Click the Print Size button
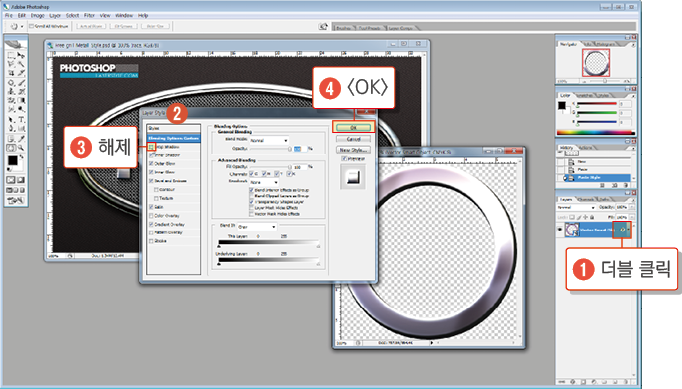The height and width of the screenshot is (389, 682). (x=155, y=26)
